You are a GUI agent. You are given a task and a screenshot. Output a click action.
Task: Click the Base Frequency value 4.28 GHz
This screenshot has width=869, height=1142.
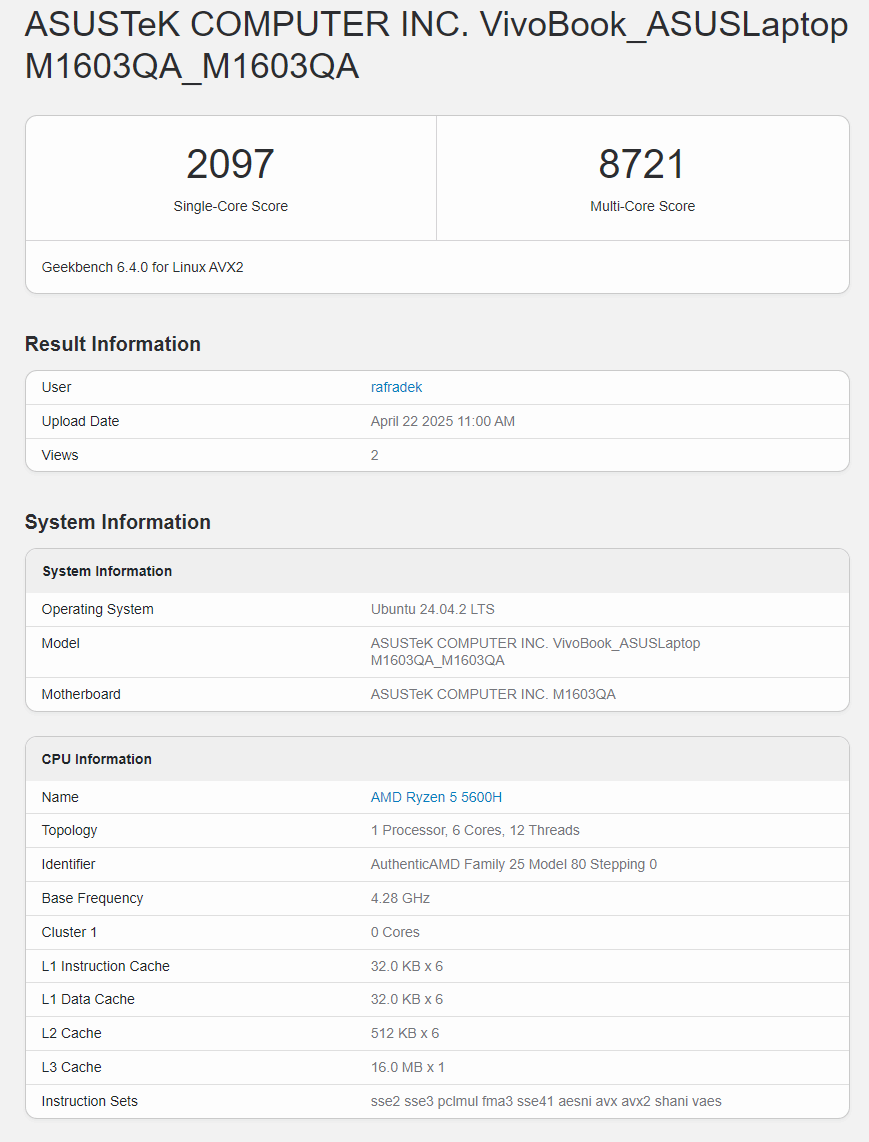[x=401, y=899]
